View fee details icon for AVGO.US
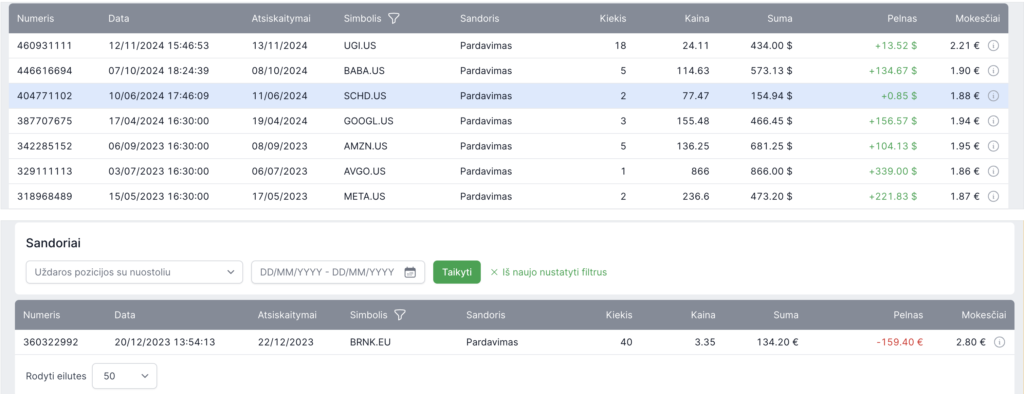1024x394 pixels. [993, 171]
